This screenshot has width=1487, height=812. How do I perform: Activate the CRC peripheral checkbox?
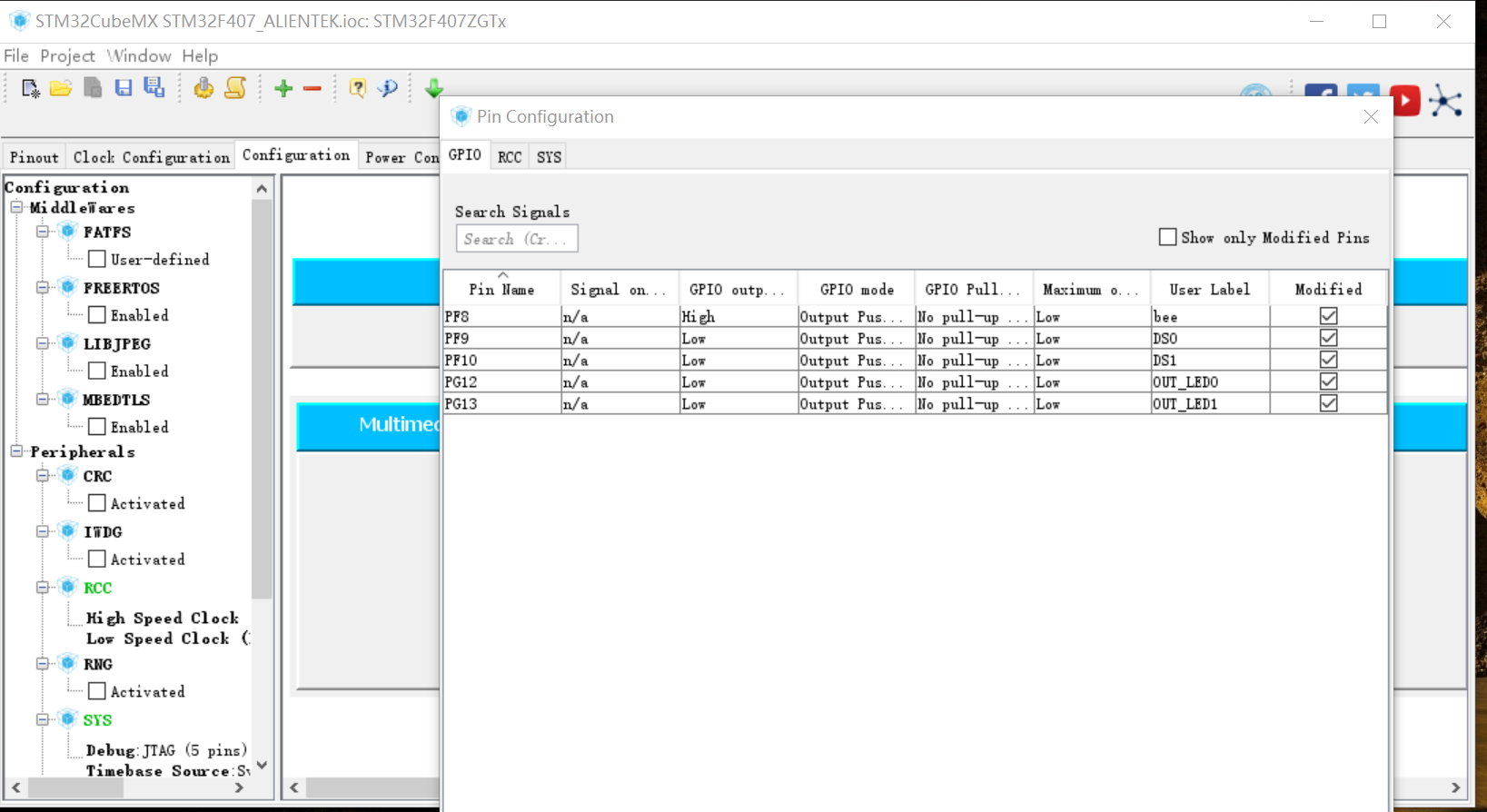point(97,503)
